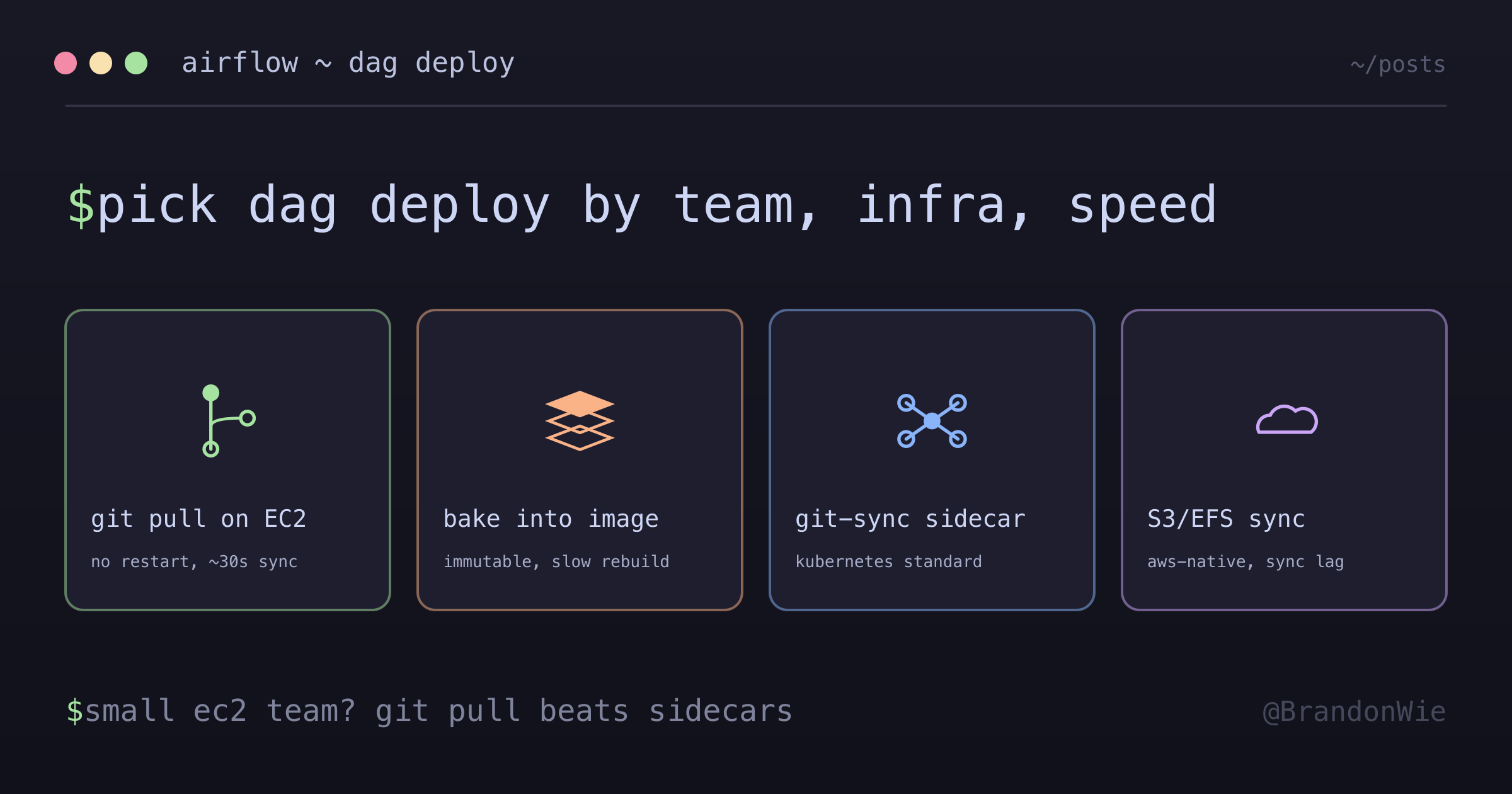Click the stacked layers image icon
The width and height of the screenshot is (1512, 794).
pyautogui.click(x=580, y=420)
